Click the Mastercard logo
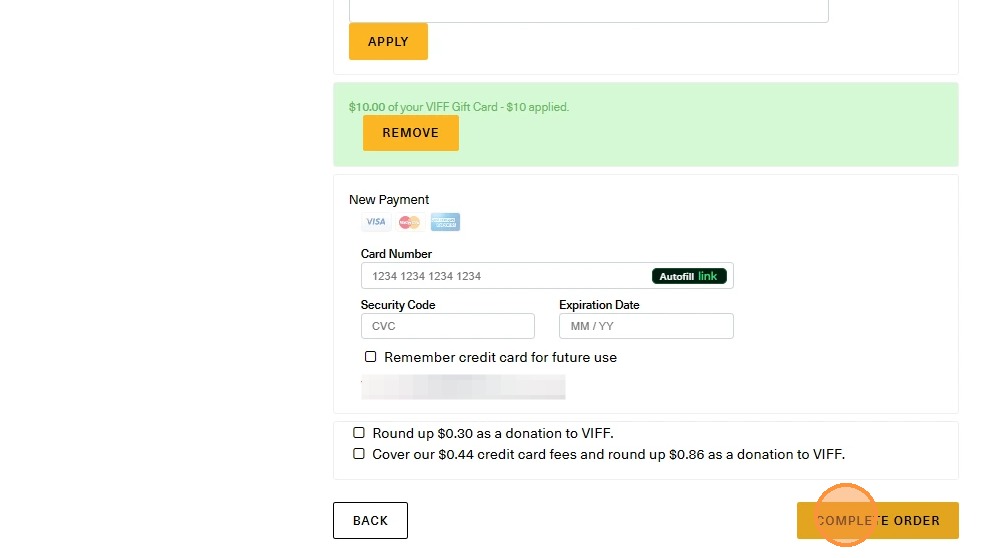 coord(409,222)
